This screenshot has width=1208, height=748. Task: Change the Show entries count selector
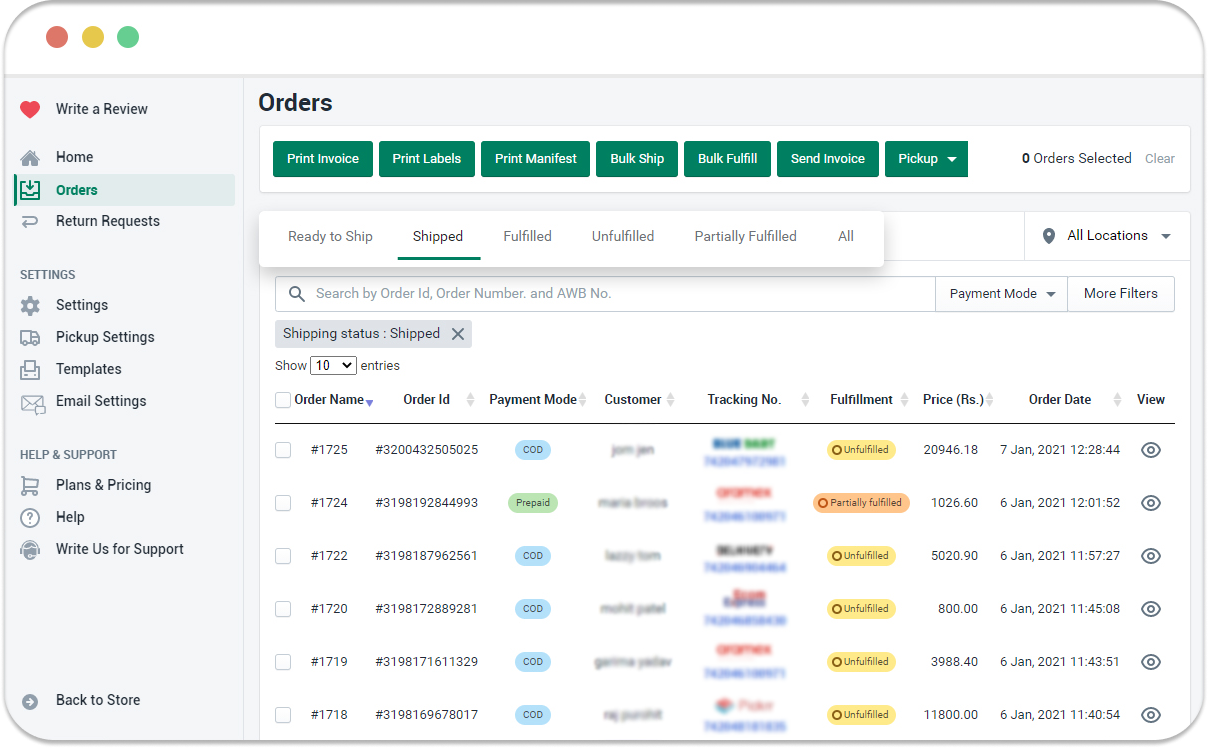tap(333, 365)
